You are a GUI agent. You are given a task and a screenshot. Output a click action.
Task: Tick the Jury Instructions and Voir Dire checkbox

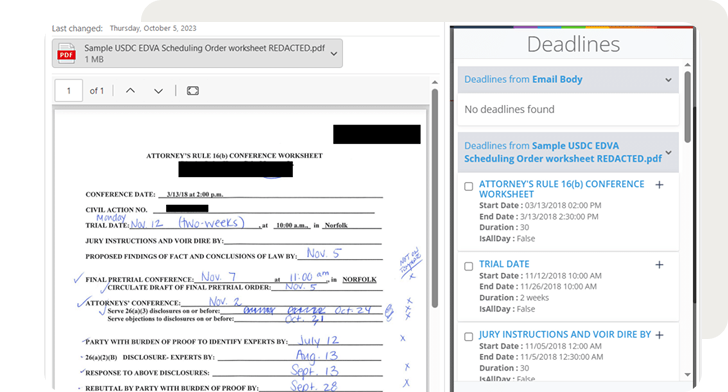click(469, 336)
